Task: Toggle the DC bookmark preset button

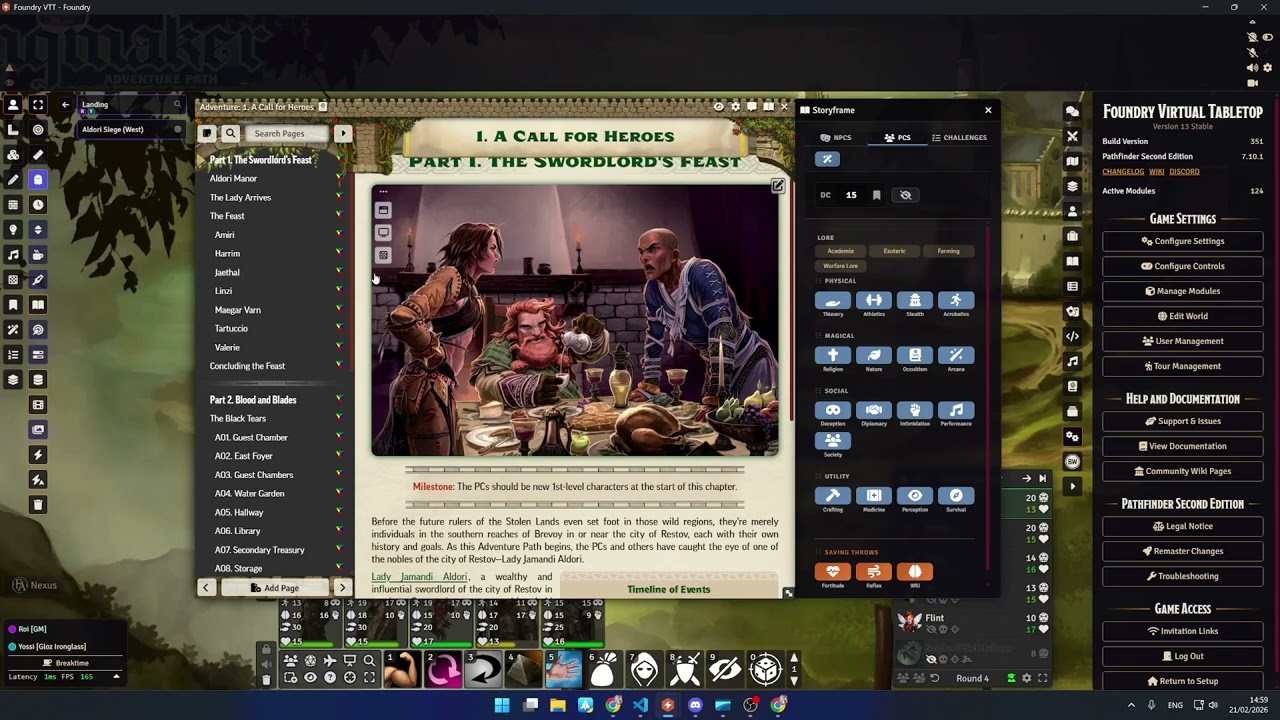Action: (x=876, y=195)
